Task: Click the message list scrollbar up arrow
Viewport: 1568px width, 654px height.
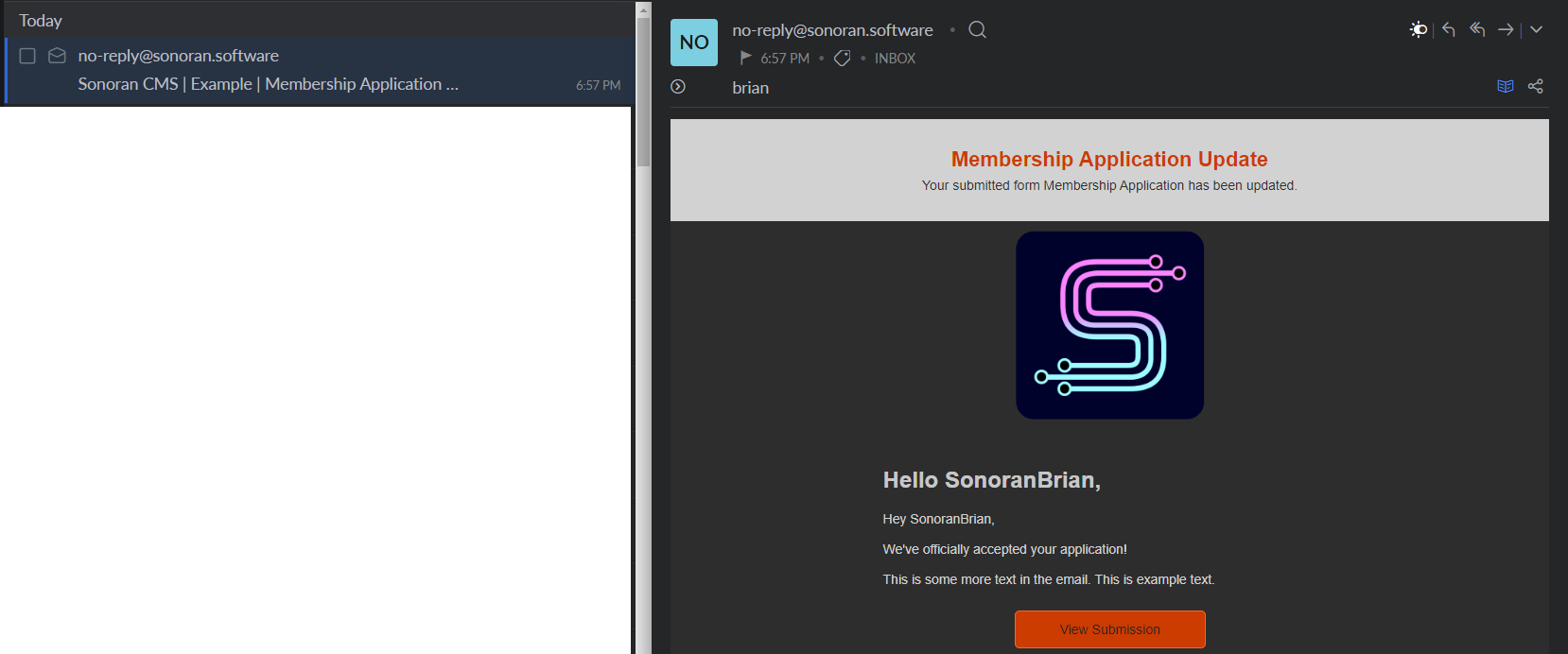Action: (x=643, y=10)
